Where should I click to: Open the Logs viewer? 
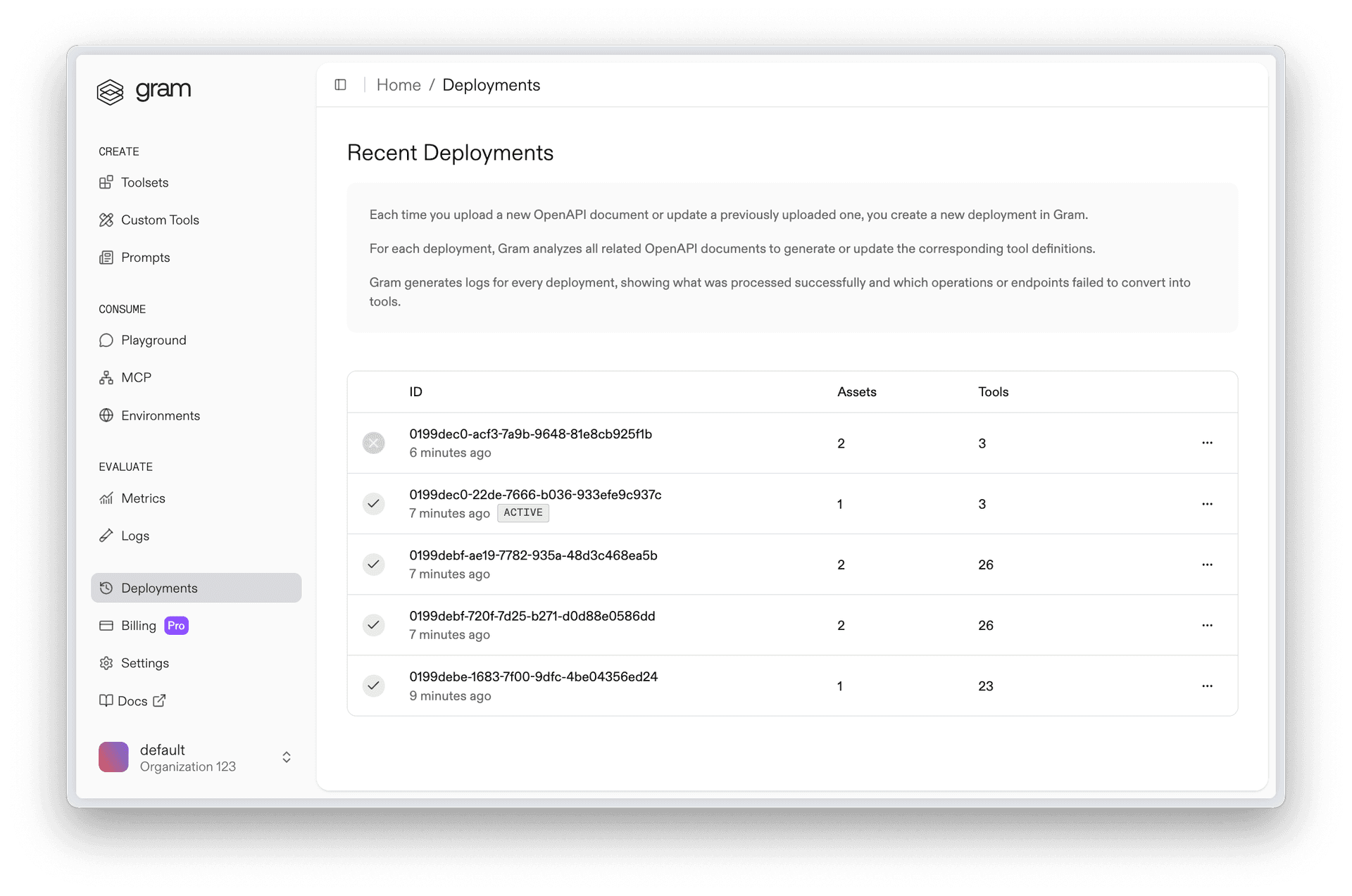[134, 536]
